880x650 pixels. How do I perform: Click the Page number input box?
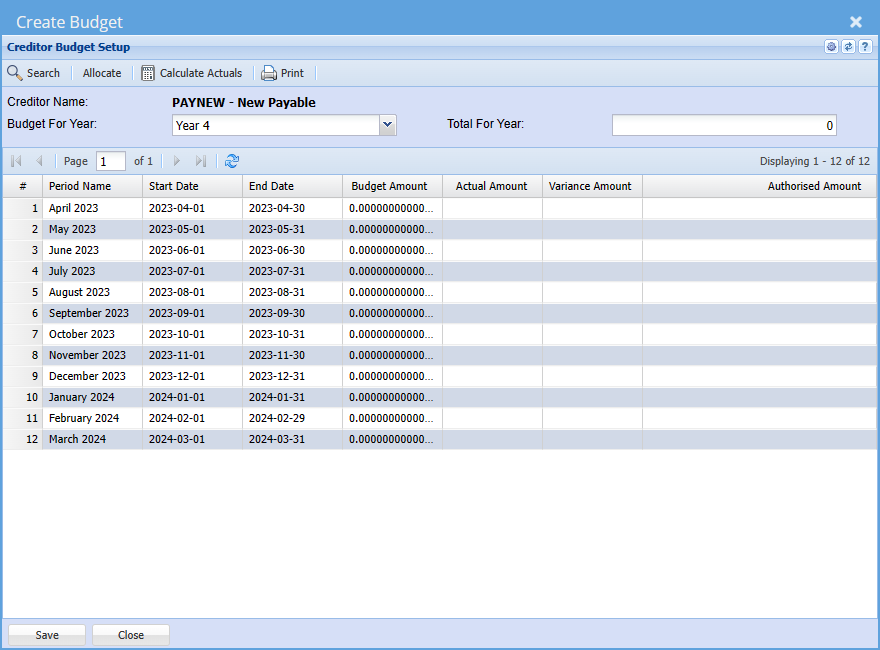111,161
